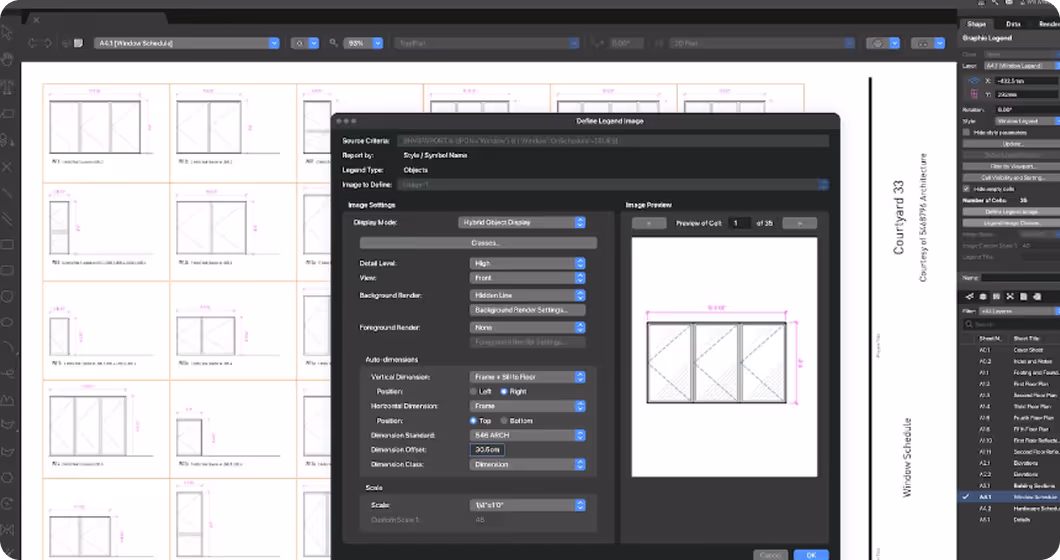Select the Pan hand tool
This screenshot has height=560, width=1060.
coord(7,60)
